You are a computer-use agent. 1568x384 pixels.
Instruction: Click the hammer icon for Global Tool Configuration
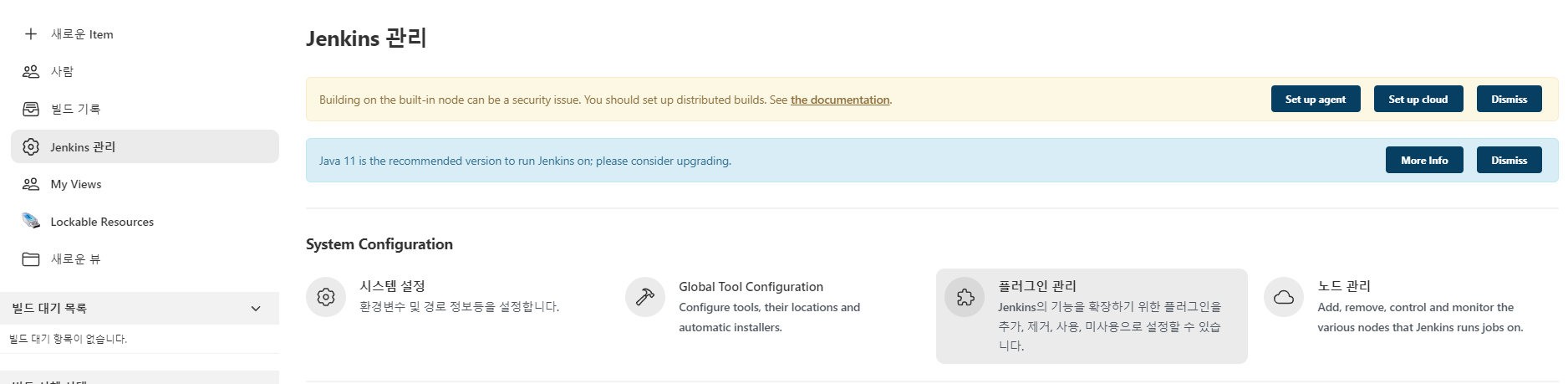(645, 297)
